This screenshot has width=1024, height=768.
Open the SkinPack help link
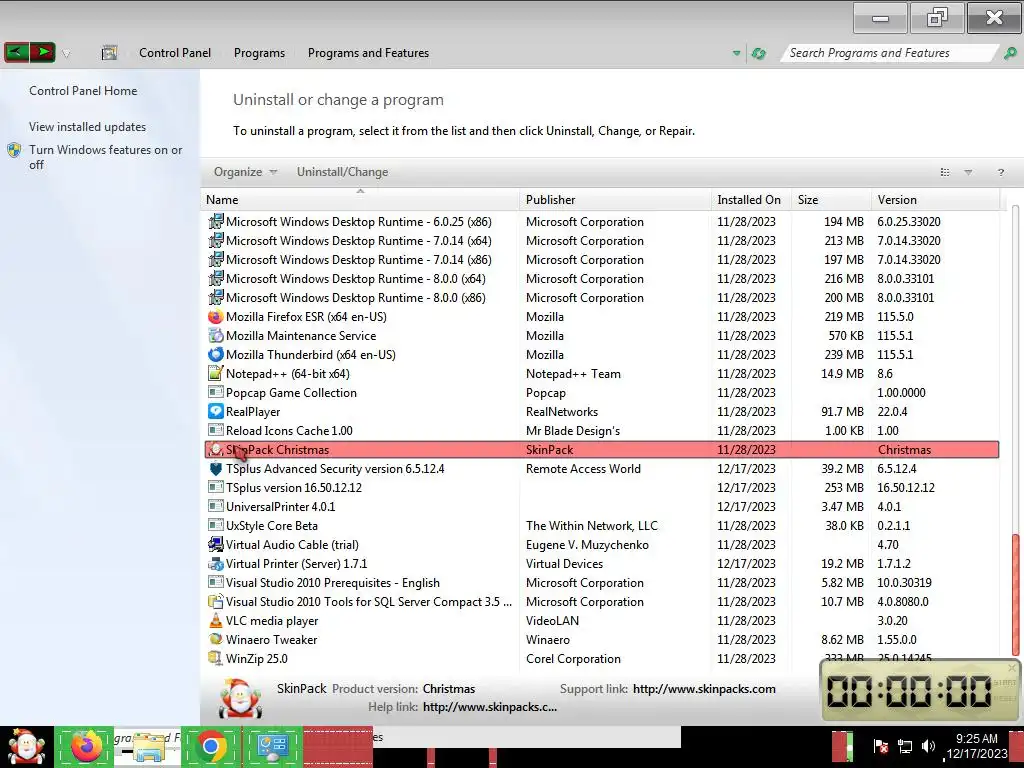pos(490,707)
